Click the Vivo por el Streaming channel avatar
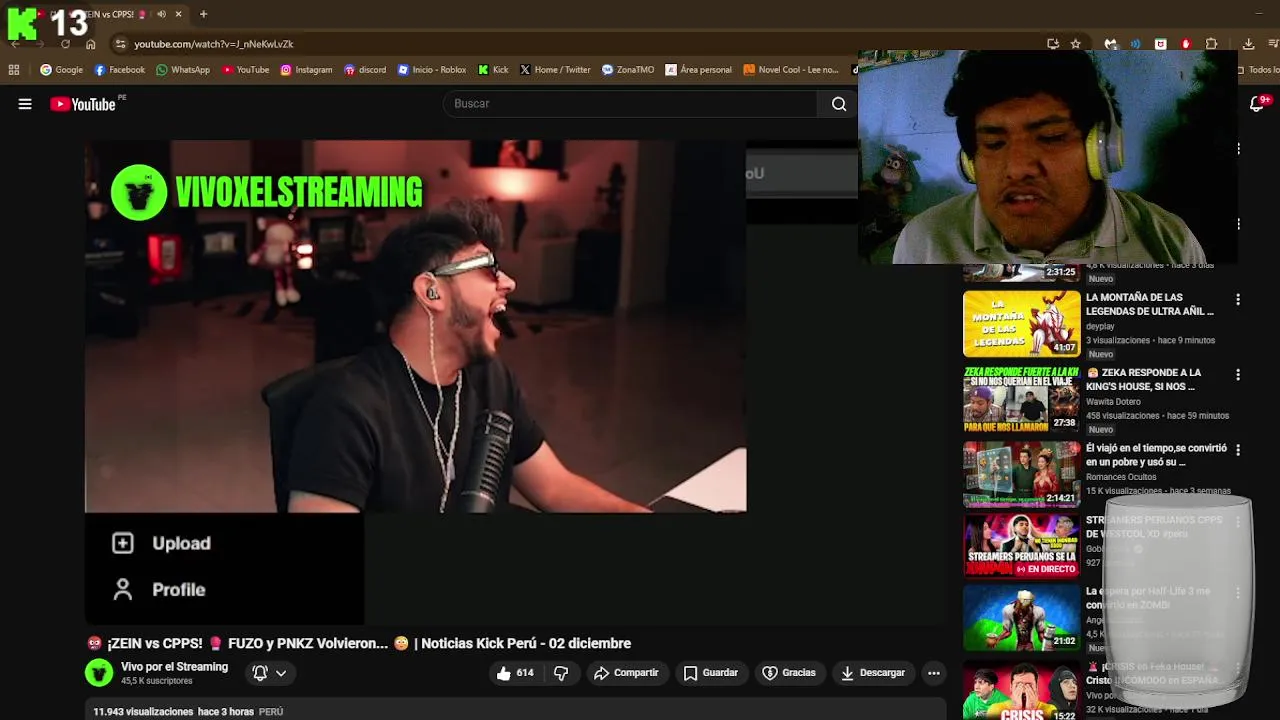The width and height of the screenshot is (1280, 720). (x=99, y=673)
